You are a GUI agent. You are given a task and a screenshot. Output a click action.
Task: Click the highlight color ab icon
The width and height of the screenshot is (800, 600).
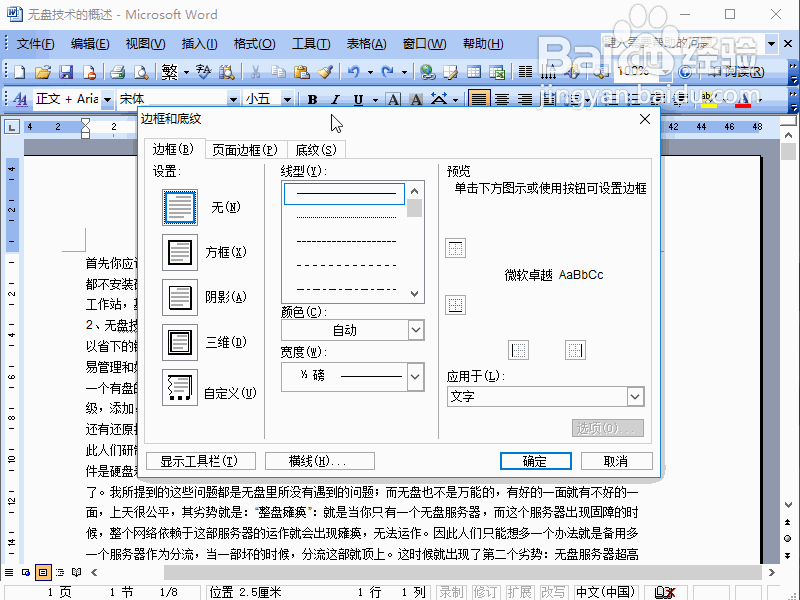(x=708, y=99)
